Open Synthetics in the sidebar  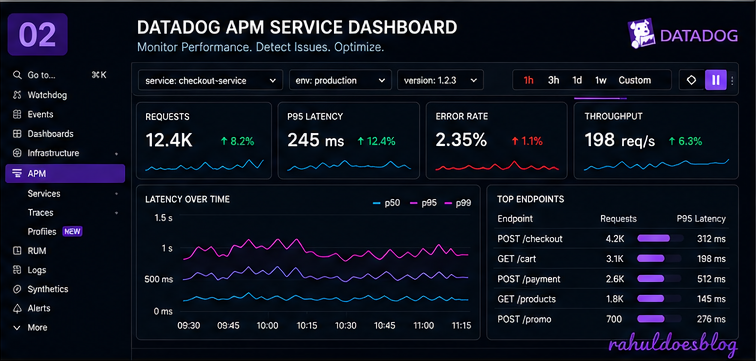click(x=48, y=289)
